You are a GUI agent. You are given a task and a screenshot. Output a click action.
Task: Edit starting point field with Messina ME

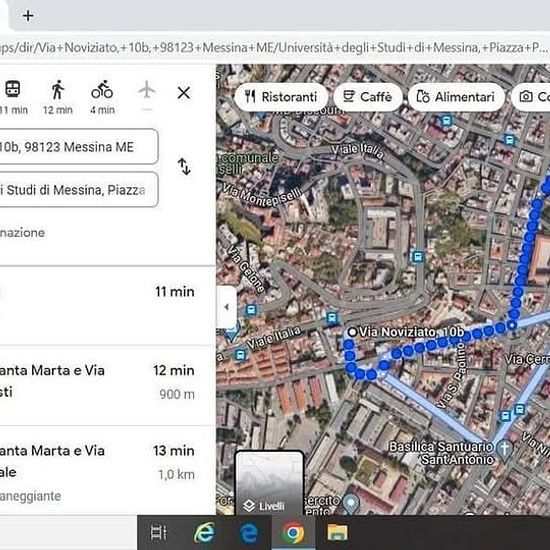[79, 147]
